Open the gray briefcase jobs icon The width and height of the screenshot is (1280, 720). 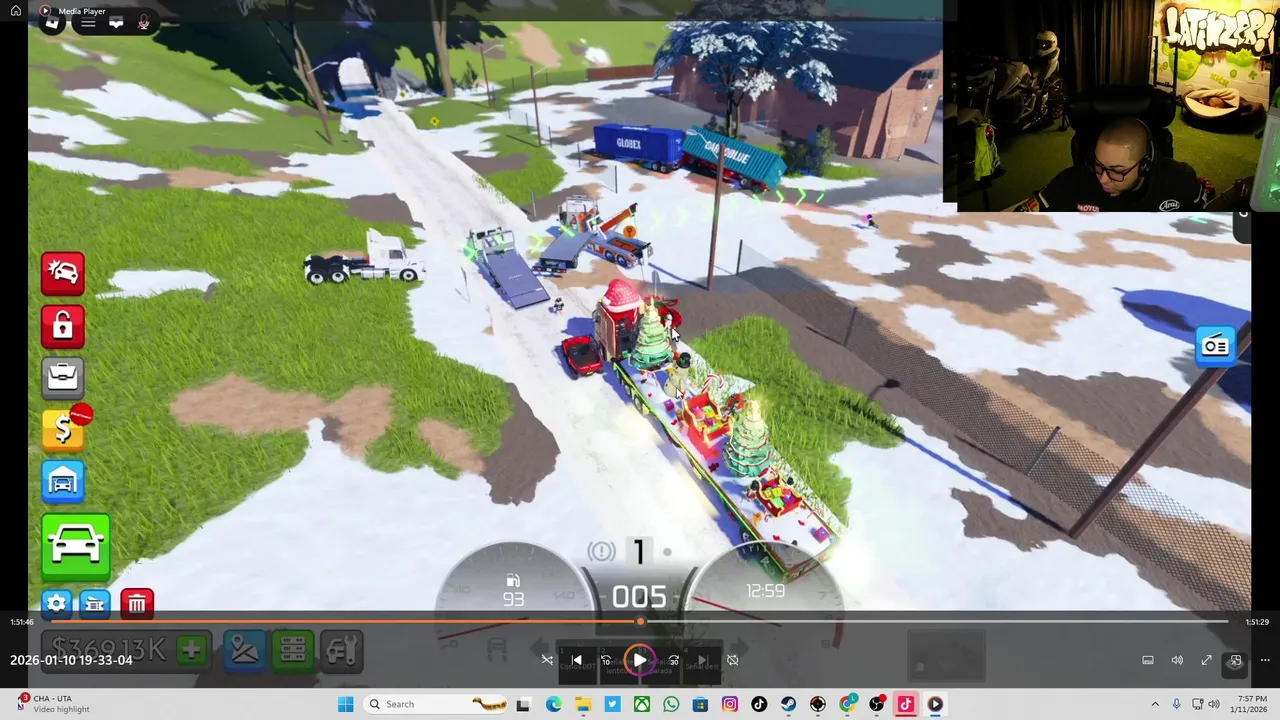[63, 377]
